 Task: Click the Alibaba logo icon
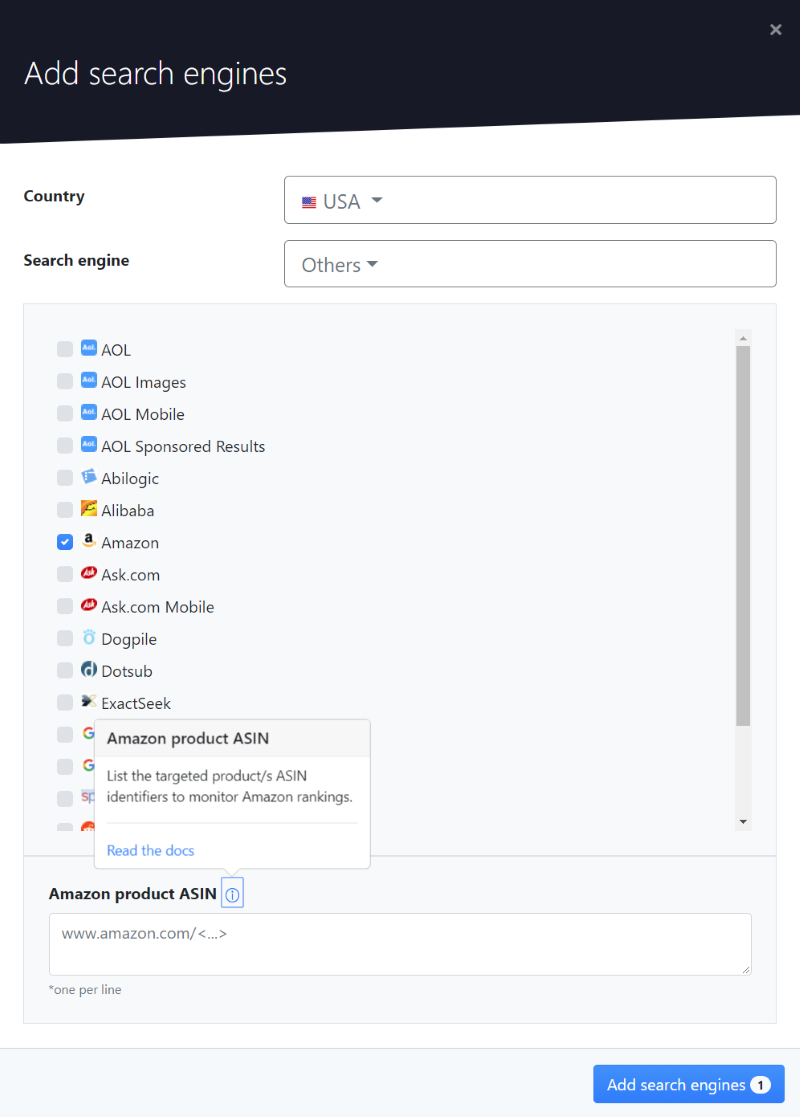[x=88, y=509]
